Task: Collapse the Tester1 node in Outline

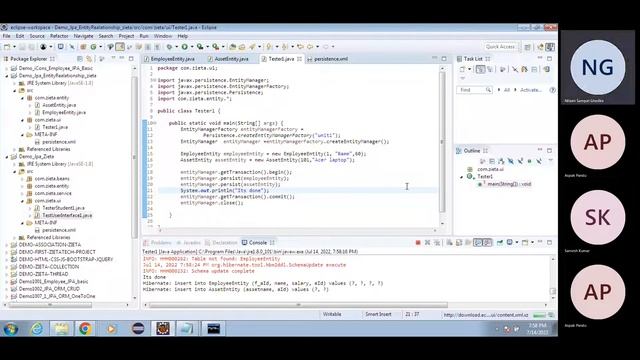Action: point(462,177)
